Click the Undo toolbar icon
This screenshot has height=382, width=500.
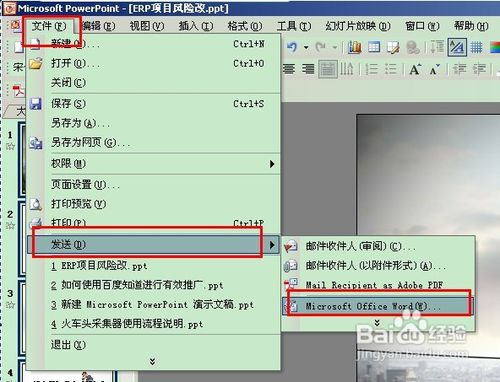292,47
